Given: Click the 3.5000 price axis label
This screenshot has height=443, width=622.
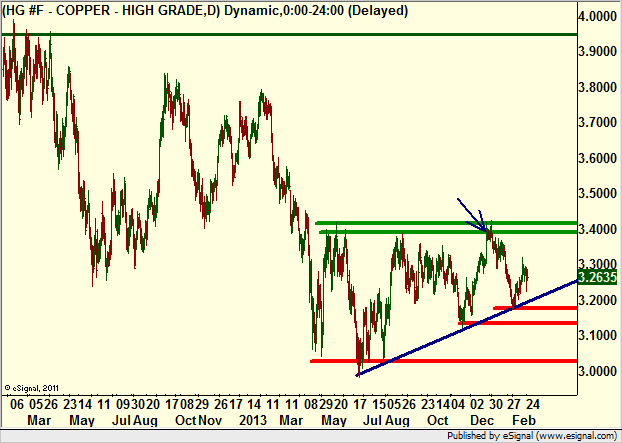Looking at the screenshot, I should click(597, 194).
